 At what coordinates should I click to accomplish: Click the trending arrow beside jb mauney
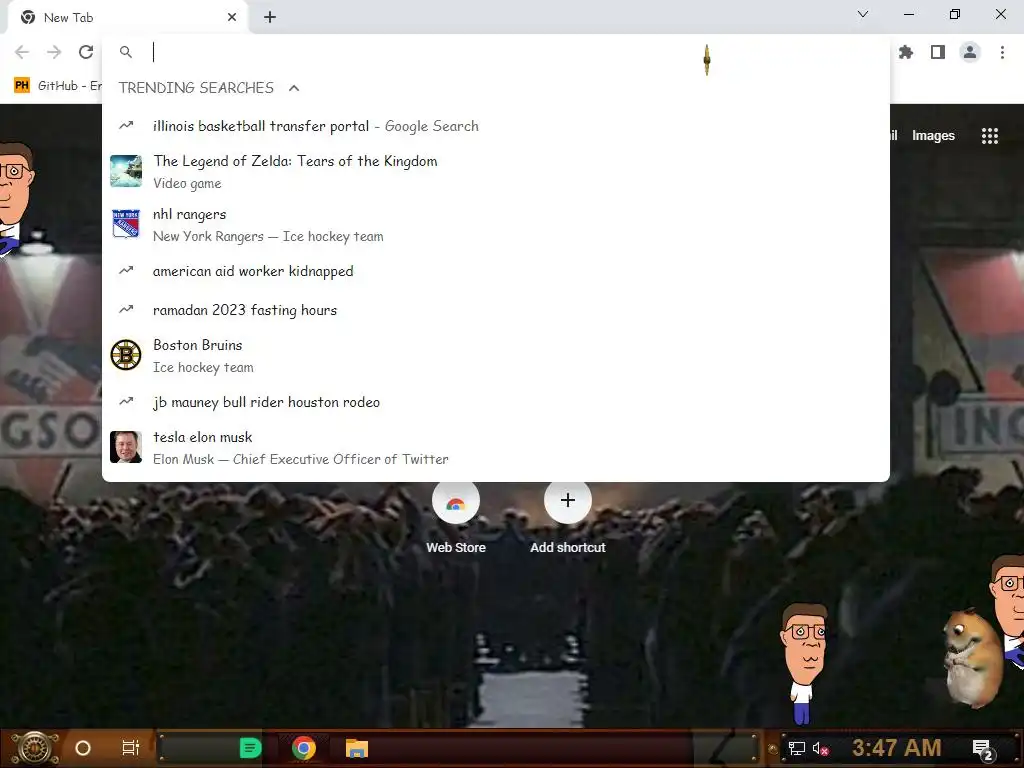pos(126,402)
